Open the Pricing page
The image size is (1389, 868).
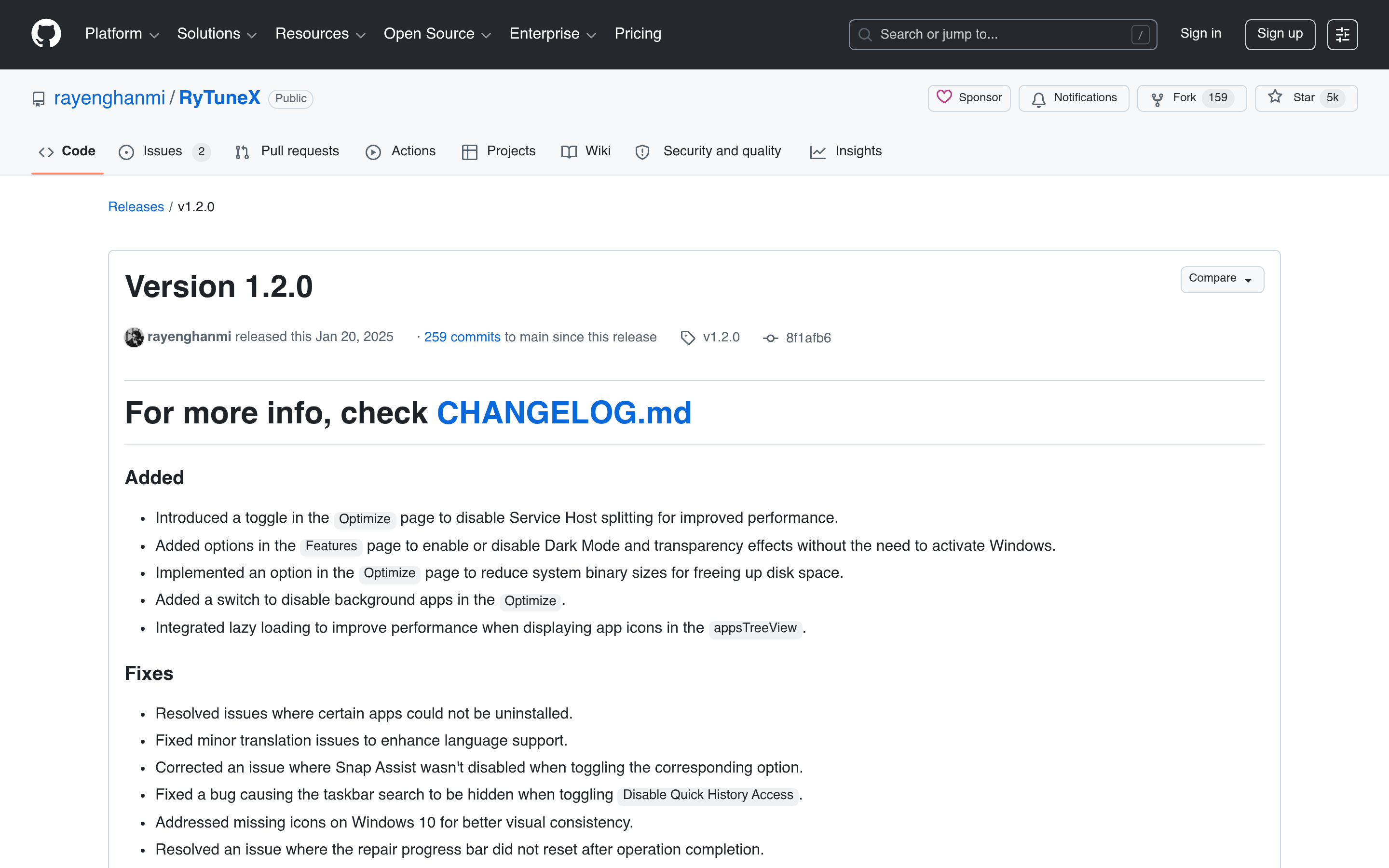click(x=638, y=34)
